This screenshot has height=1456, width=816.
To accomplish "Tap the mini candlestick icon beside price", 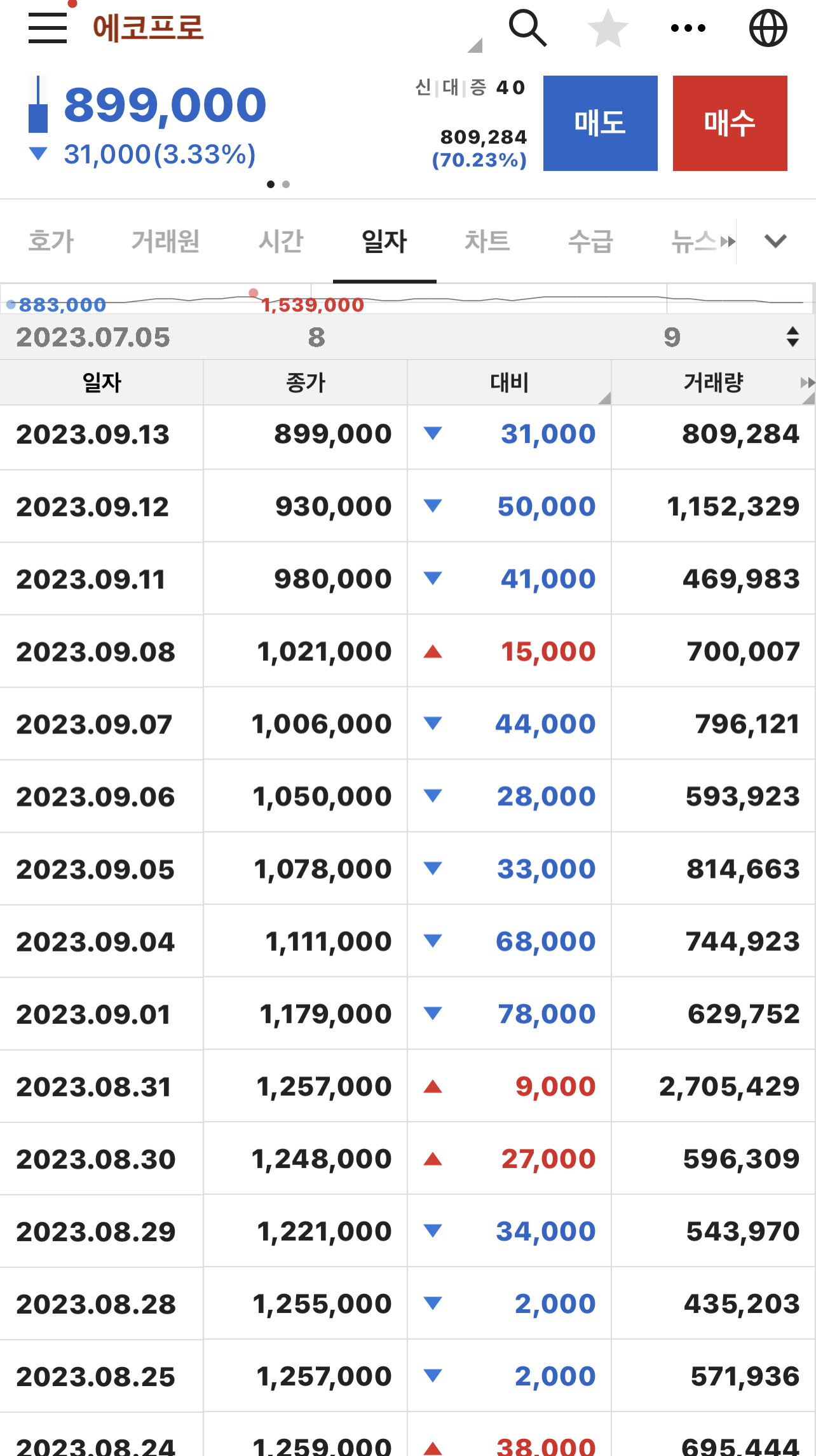I will point(38,104).
